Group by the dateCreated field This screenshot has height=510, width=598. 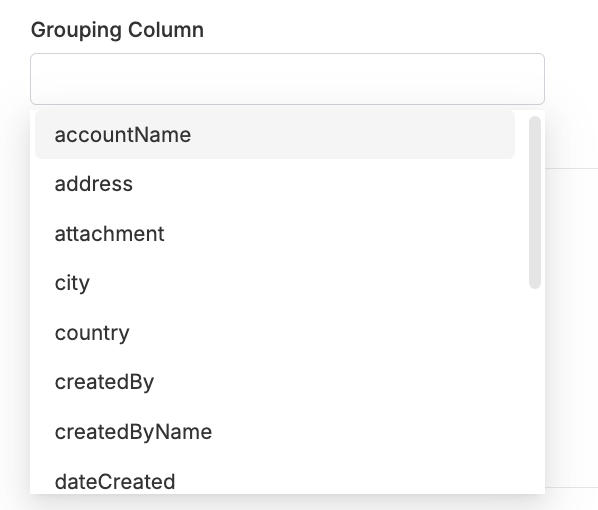(x=275, y=481)
